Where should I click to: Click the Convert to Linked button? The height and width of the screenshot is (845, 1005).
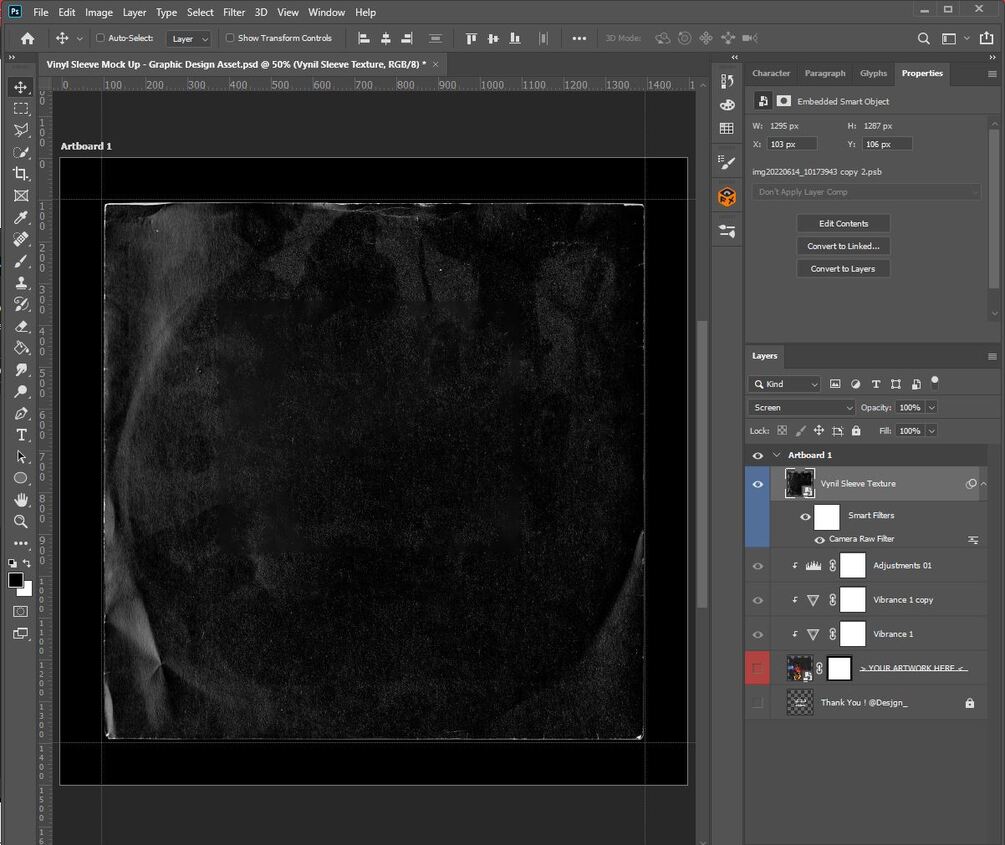pos(843,246)
